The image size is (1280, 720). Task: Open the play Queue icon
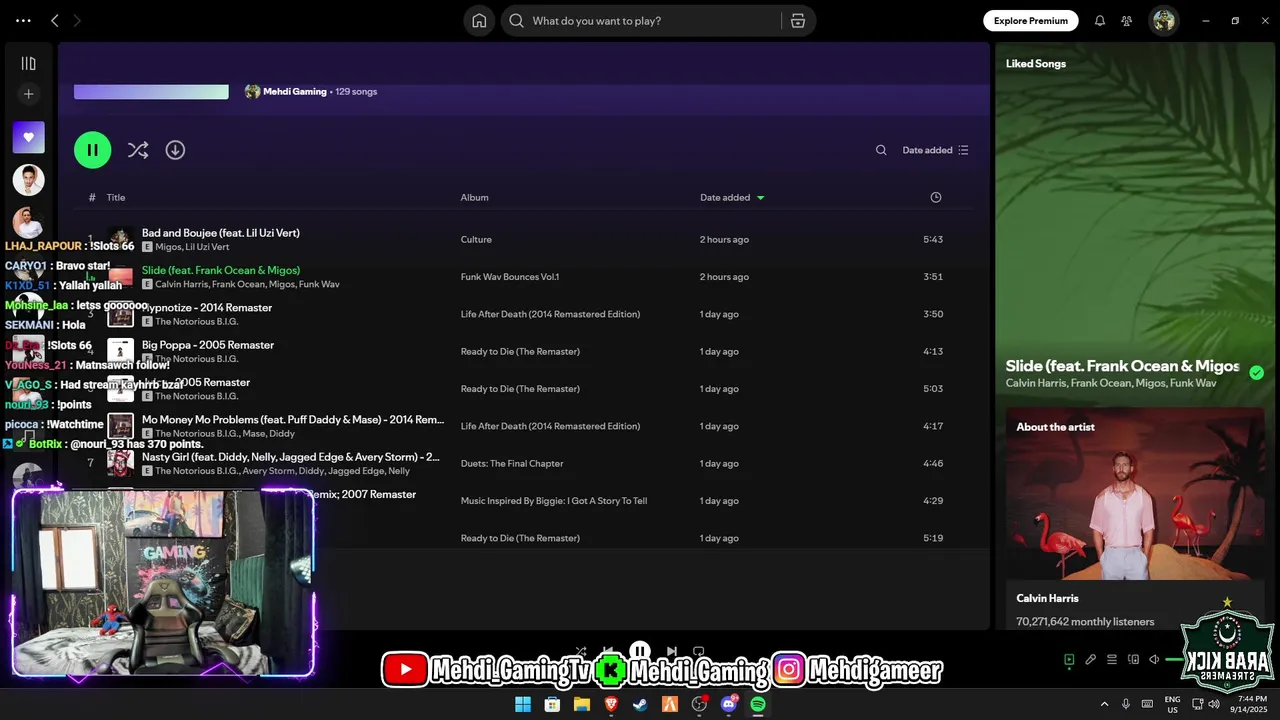pyautogui.click(x=1112, y=660)
